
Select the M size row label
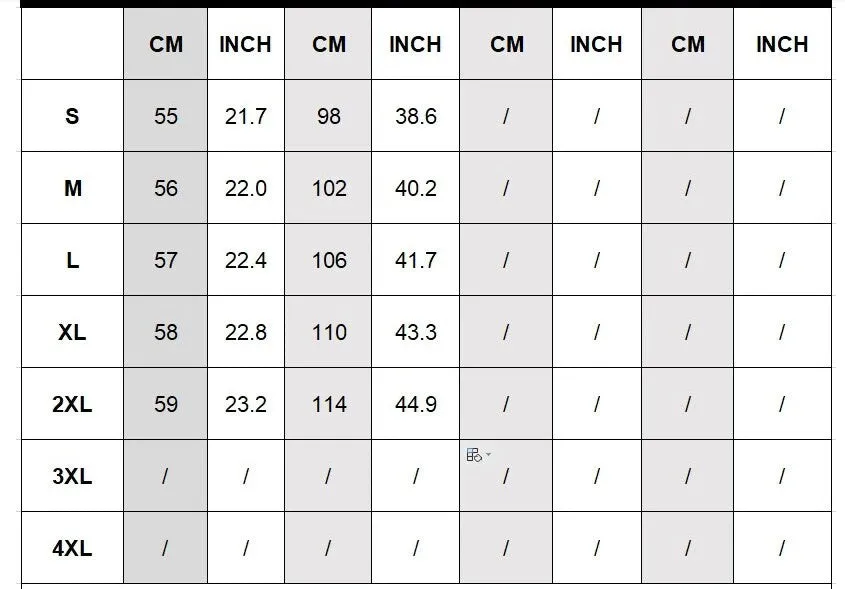pos(72,188)
